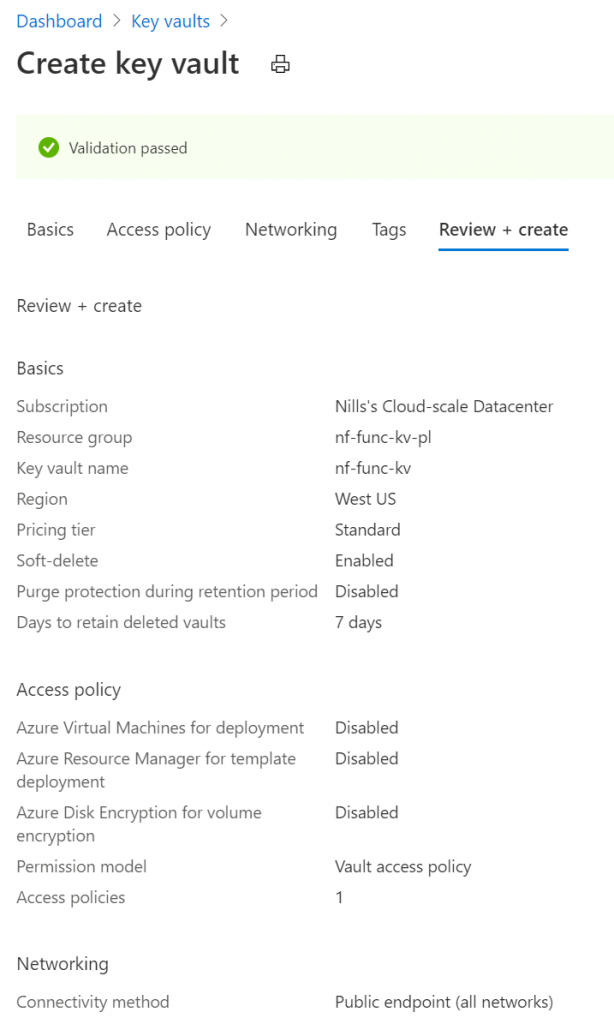This screenshot has height=1024, width=614.
Task: Click the nf-func-kv-pl resource group value
Action: click(383, 438)
